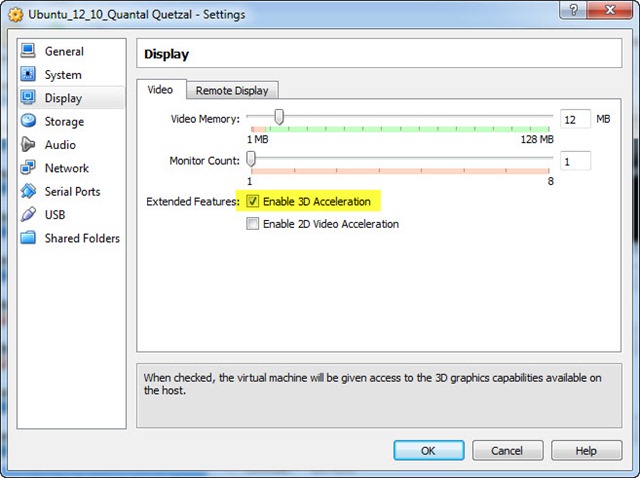640x478 pixels.
Task: Select the Display category label
Action: (x=63, y=98)
